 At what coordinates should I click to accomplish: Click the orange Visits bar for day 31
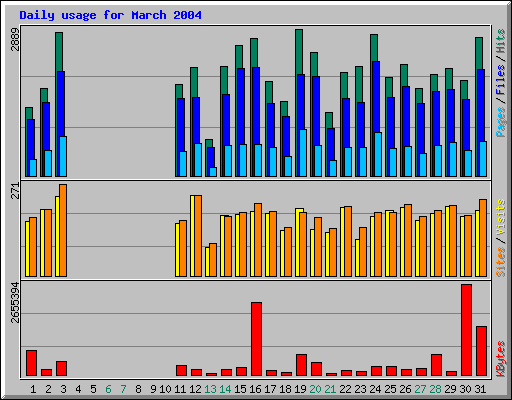pos(483,238)
